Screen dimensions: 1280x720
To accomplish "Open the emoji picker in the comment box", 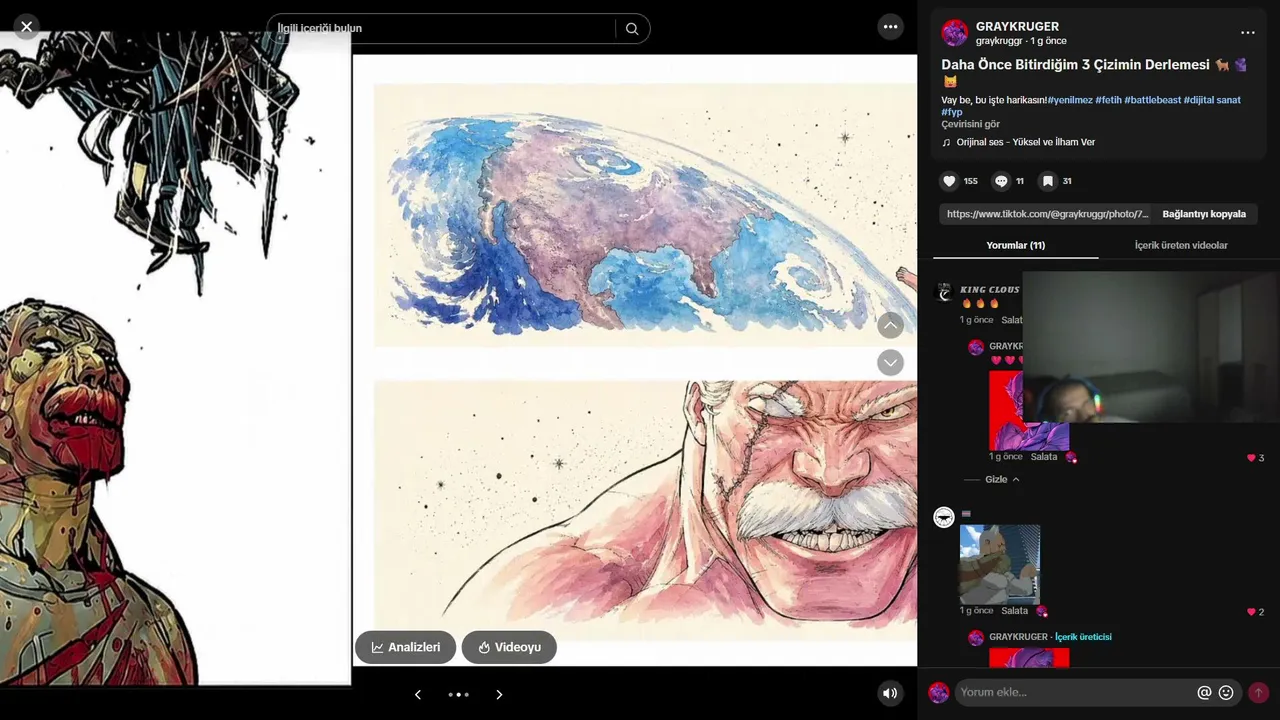I will click(x=1226, y=692).
